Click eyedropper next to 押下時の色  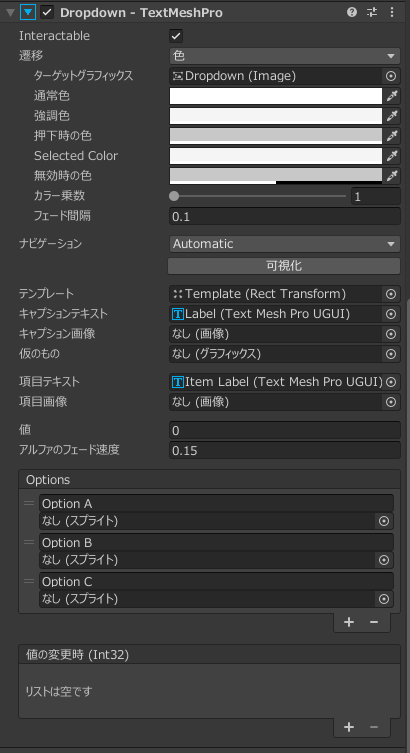pyautogui.click(x=392, y=136)
